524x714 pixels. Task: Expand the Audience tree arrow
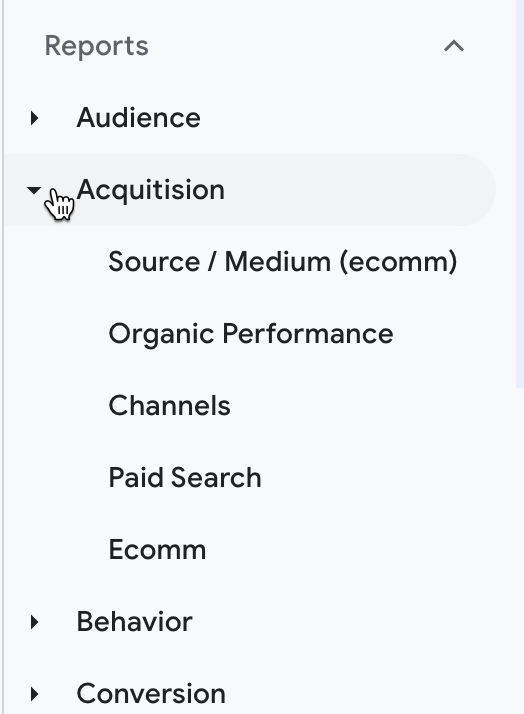click(34, 118)
